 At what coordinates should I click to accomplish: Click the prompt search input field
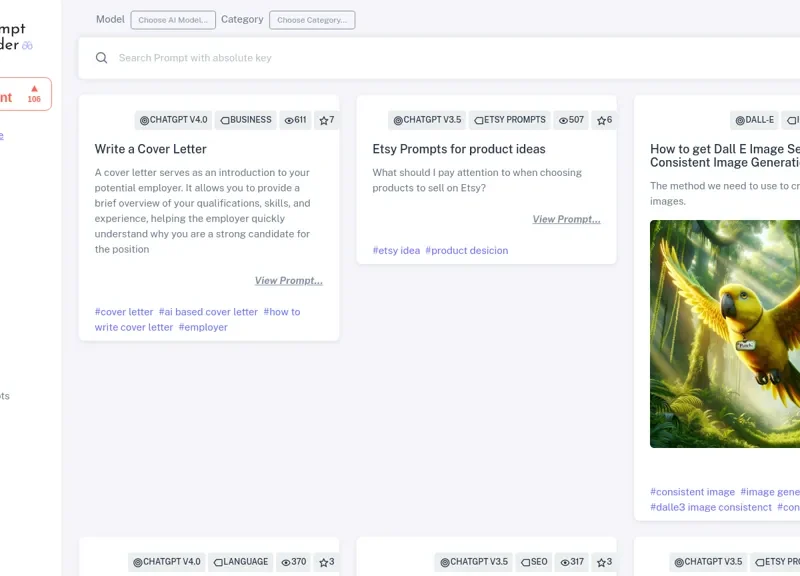click(x=300, y=57)
